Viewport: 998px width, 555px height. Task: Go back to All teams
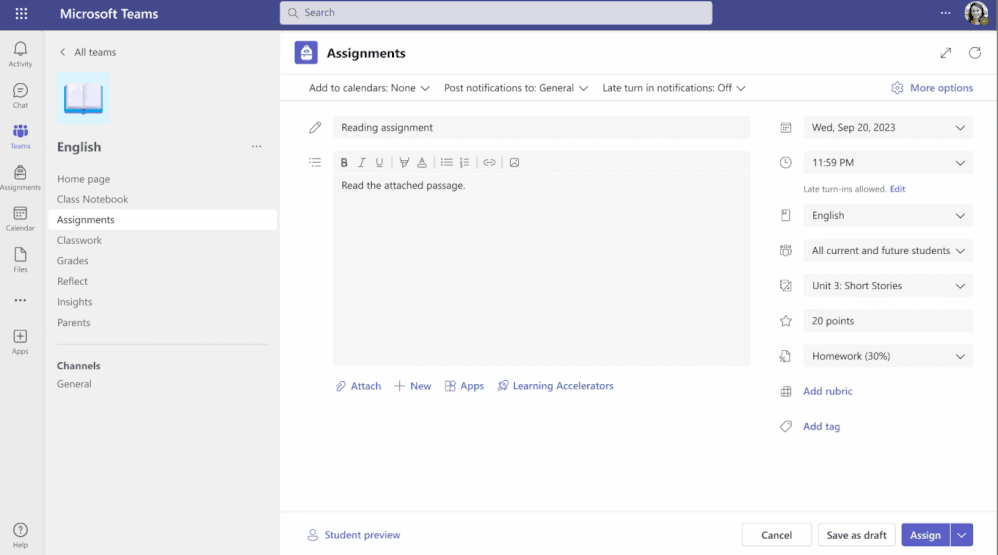tap(88, 52)
